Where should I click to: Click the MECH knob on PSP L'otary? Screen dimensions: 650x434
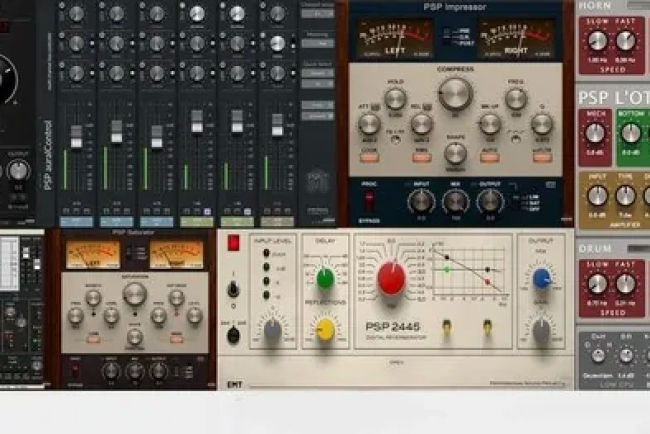click(595, 133)
